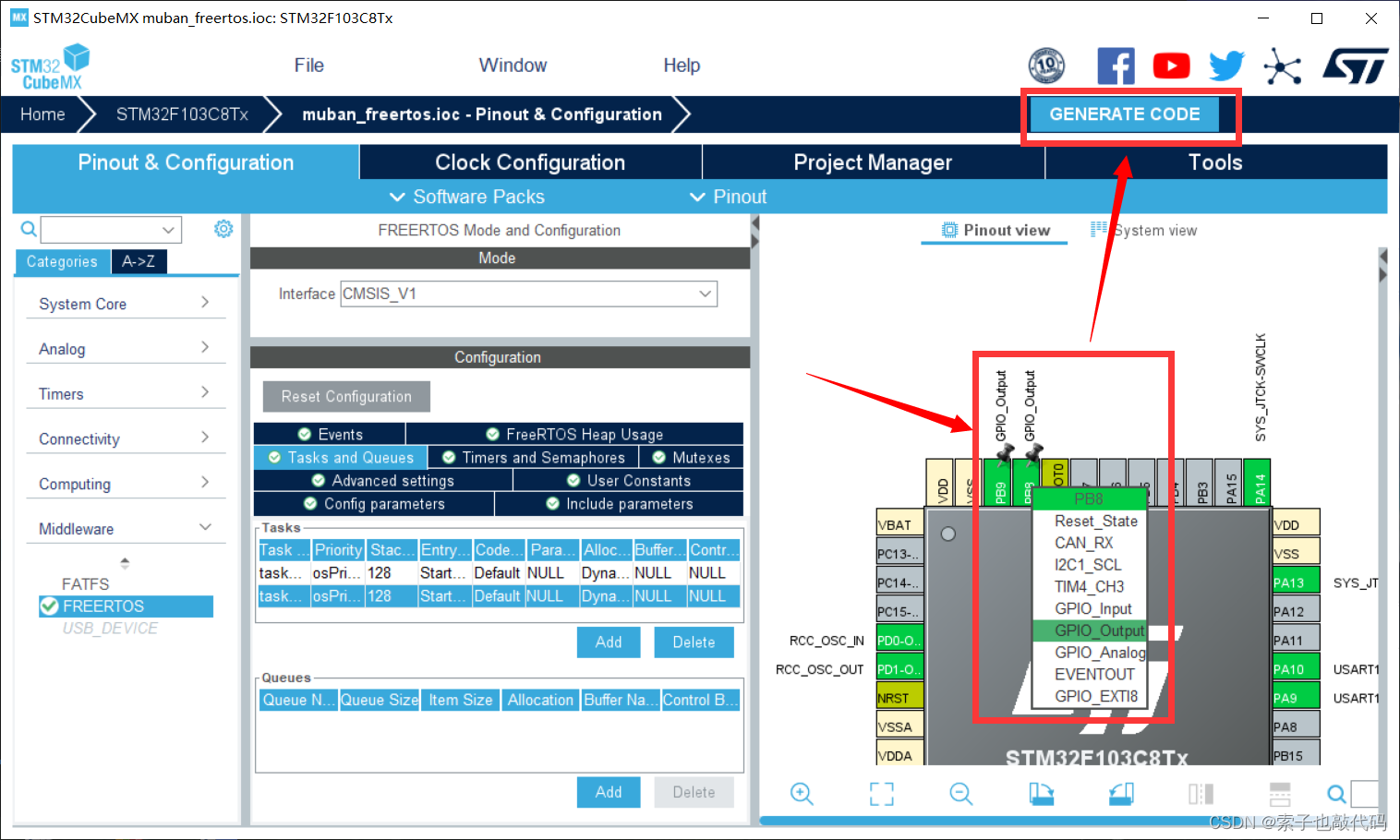Open Timers and Semaphores tab
The height and width of the screenshot is (840, 1400).
(534, 457)
